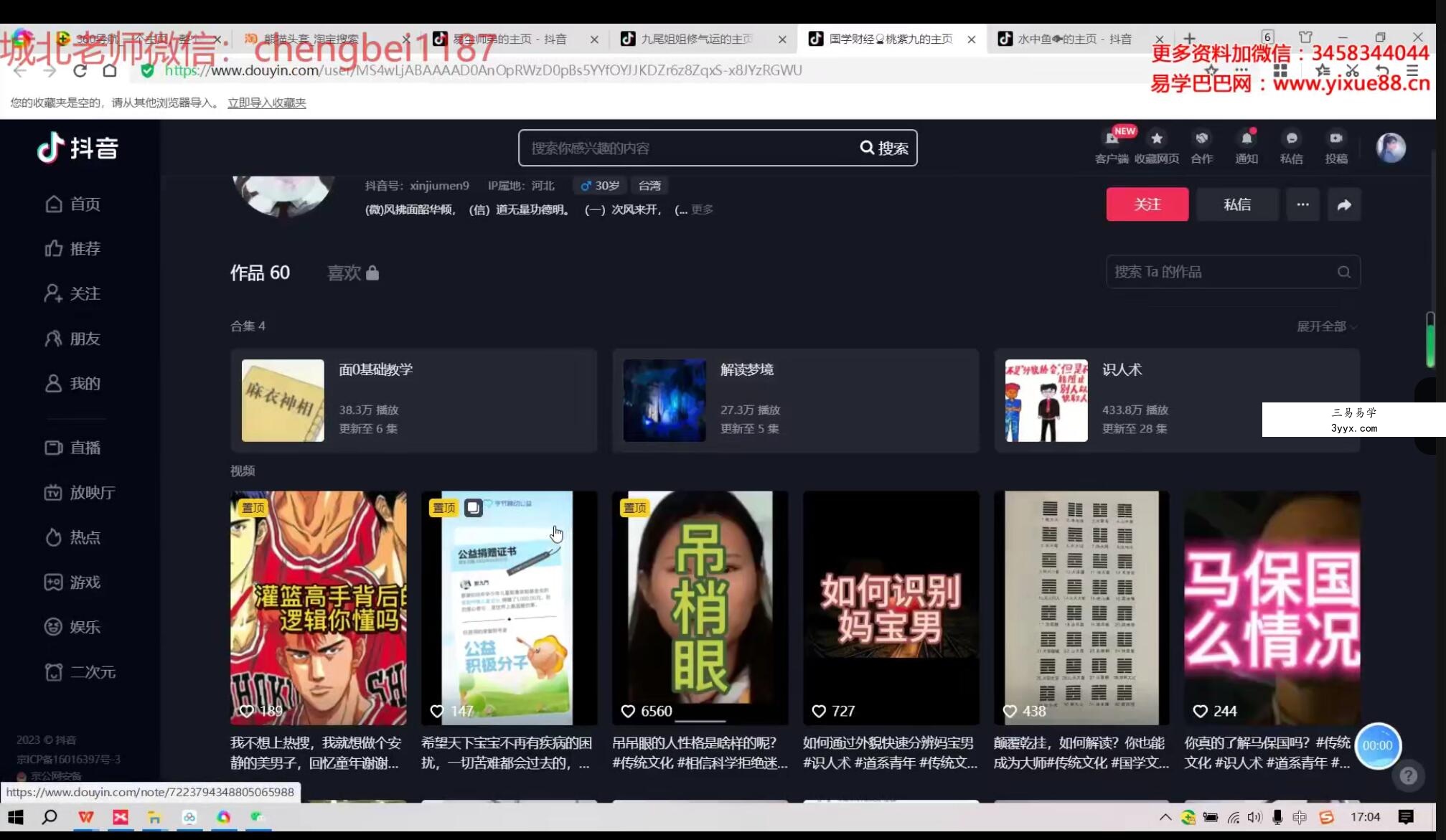Switch to the 九尾姐姐修气运 browser tab
The image size is (1446, 840).
click(x=702, y=39)
